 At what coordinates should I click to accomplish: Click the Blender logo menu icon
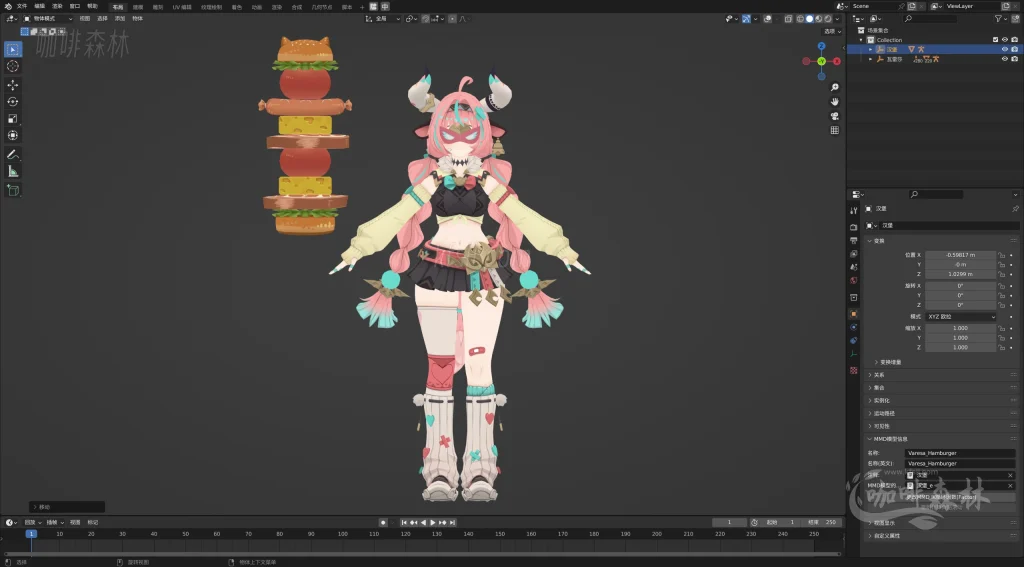[x=8, y=7]
